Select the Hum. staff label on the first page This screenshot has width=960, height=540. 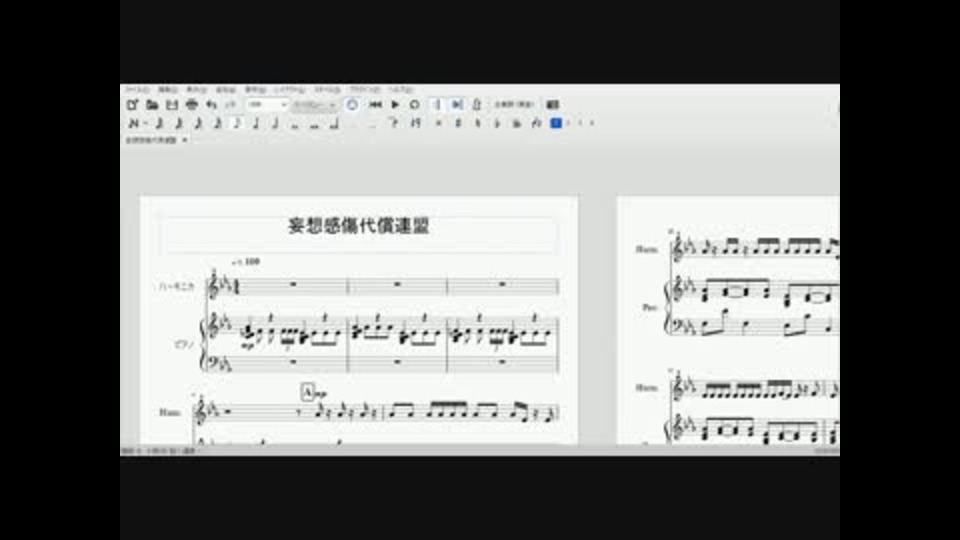click(170, 412)
